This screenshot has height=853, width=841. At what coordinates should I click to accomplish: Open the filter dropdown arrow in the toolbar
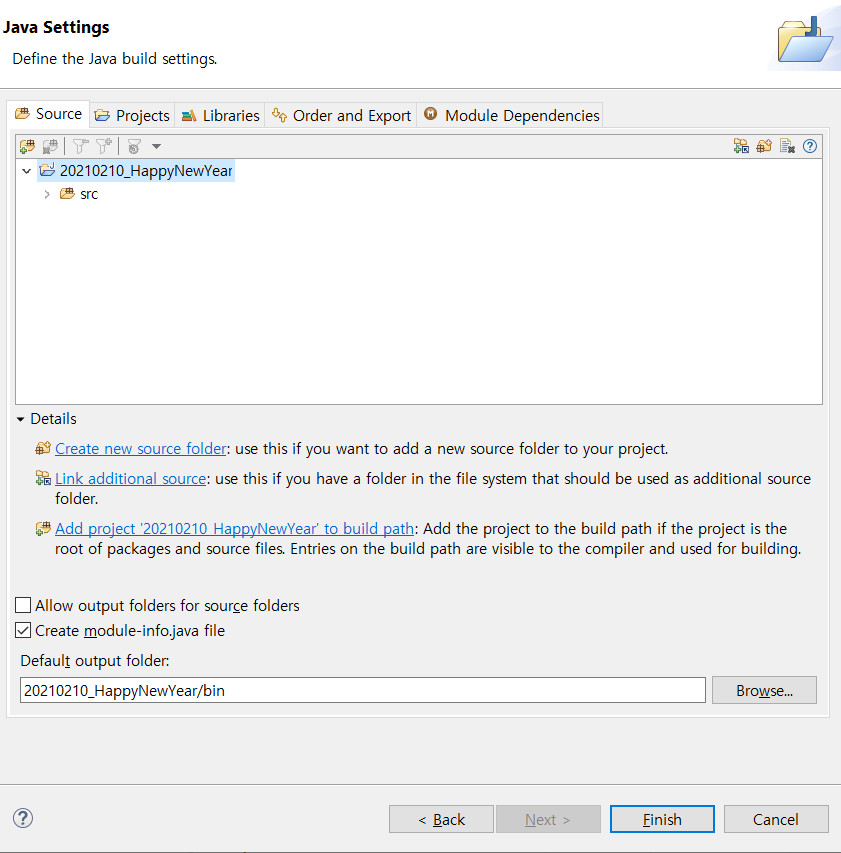(156, 146)
